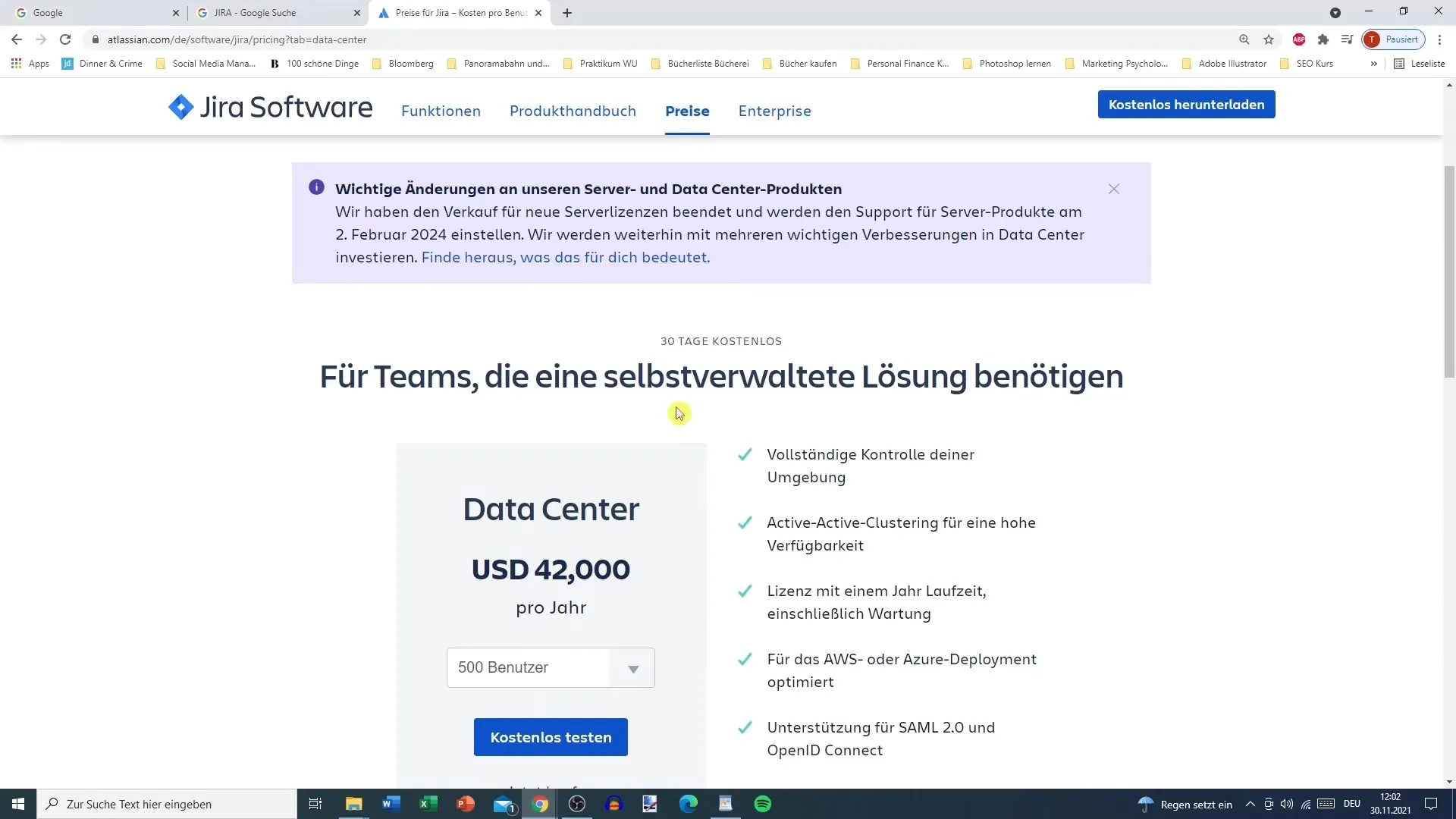
Task: Open the Funktionen navigation item
Action: pyautogui.click(x=441, y=111)
